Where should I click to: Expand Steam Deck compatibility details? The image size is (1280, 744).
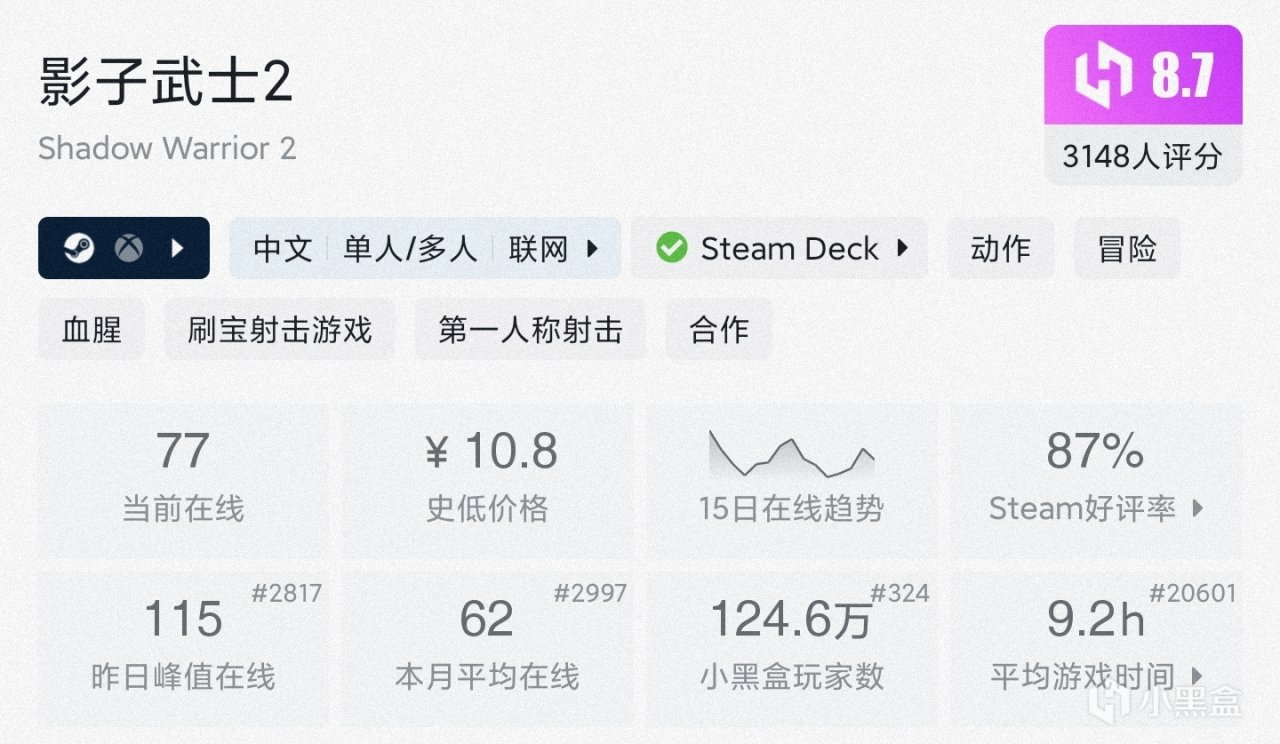tap(902, 248)
